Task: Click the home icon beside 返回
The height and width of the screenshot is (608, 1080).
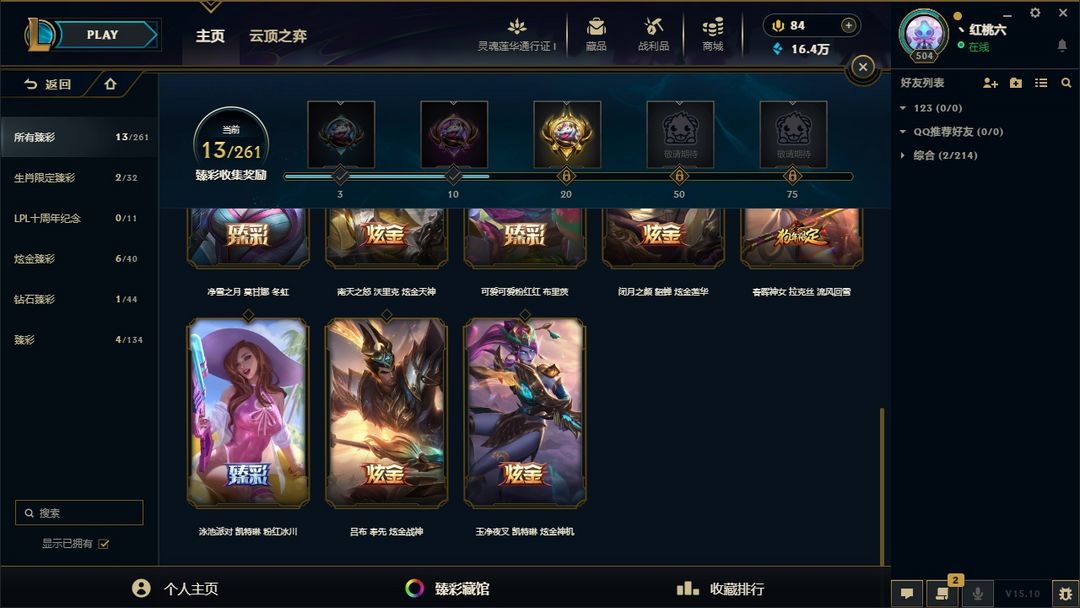Action: (x=110, y=84)
